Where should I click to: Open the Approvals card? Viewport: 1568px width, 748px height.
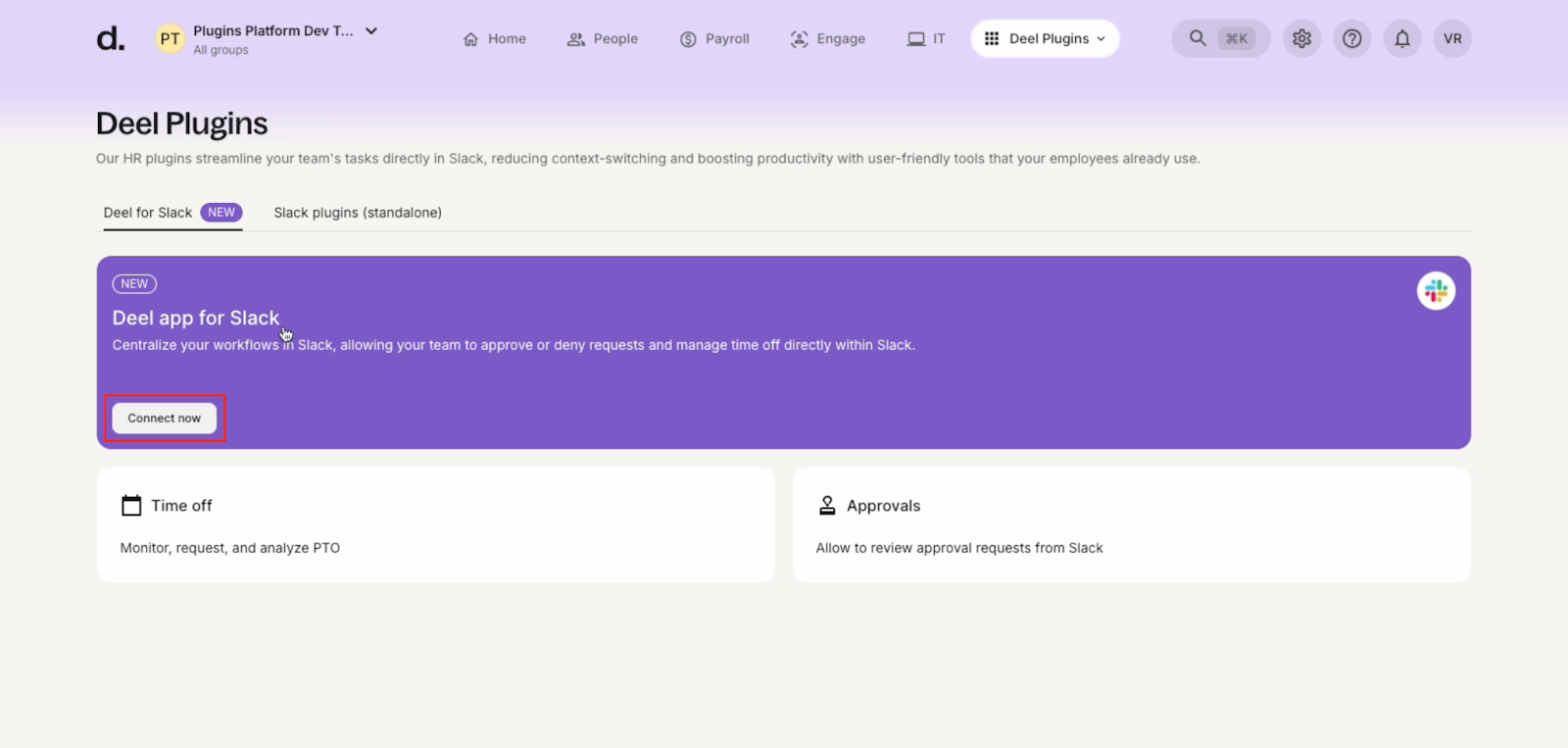[x=1131, y=524]
